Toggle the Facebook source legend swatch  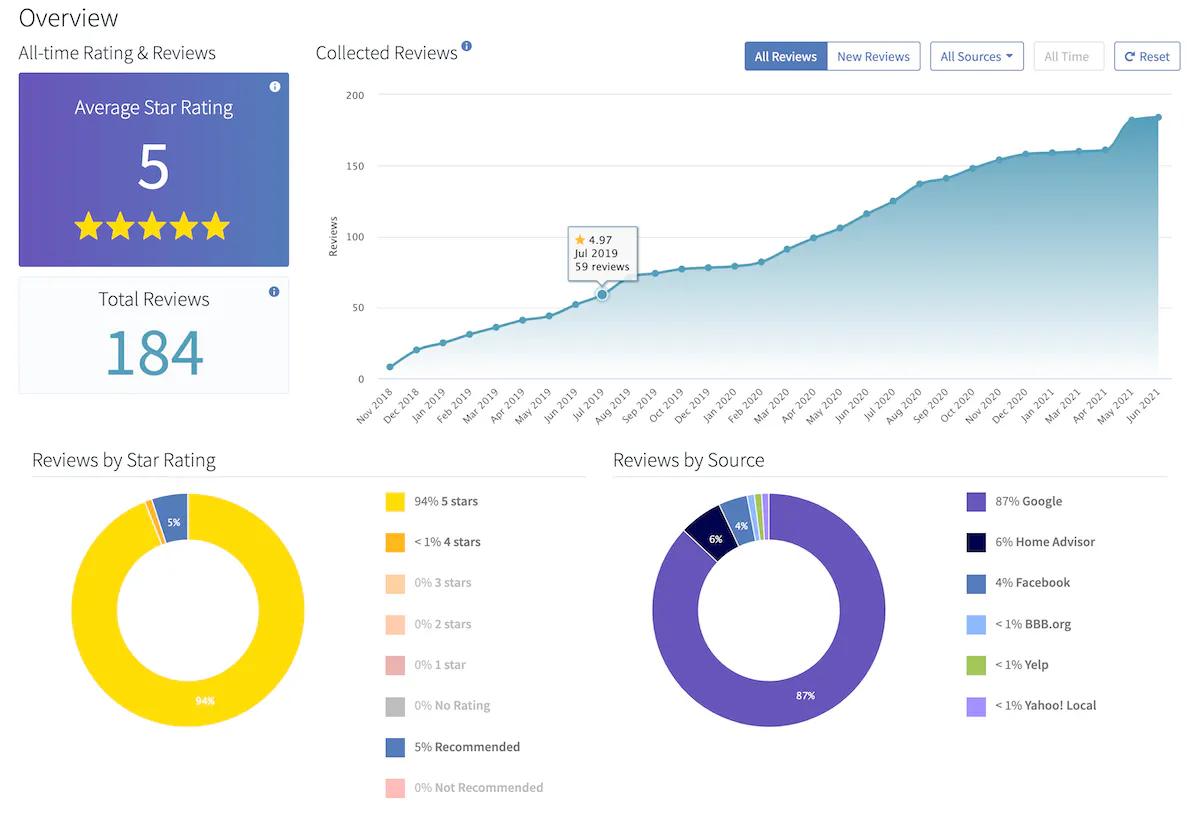[977, 583]
